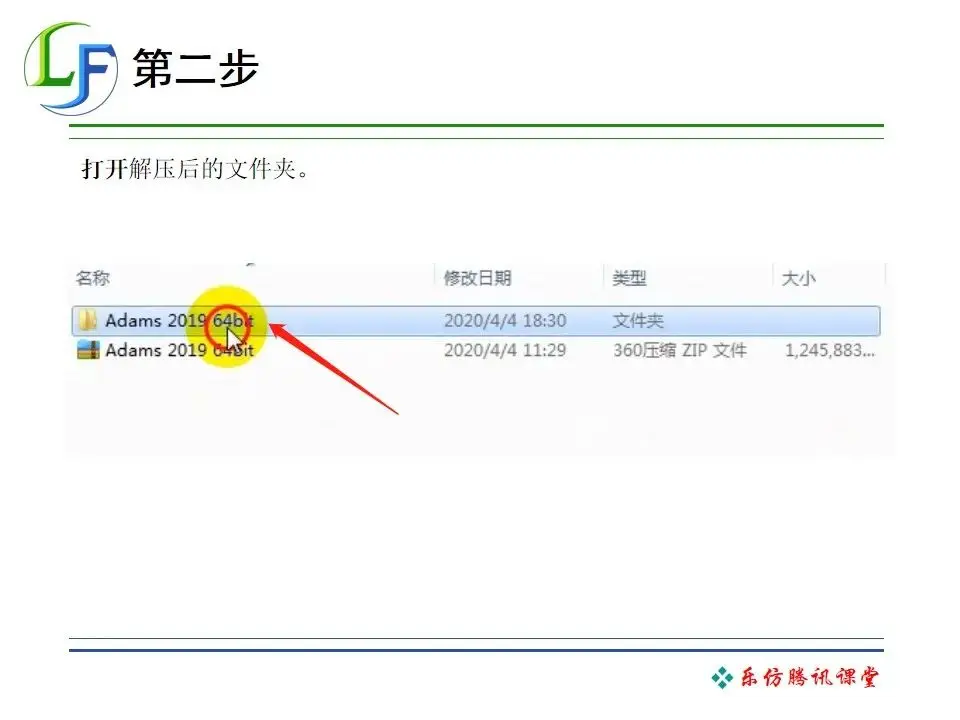Select the Adams 2019 64bit ZIP archive icon

(x=88, y=350)
